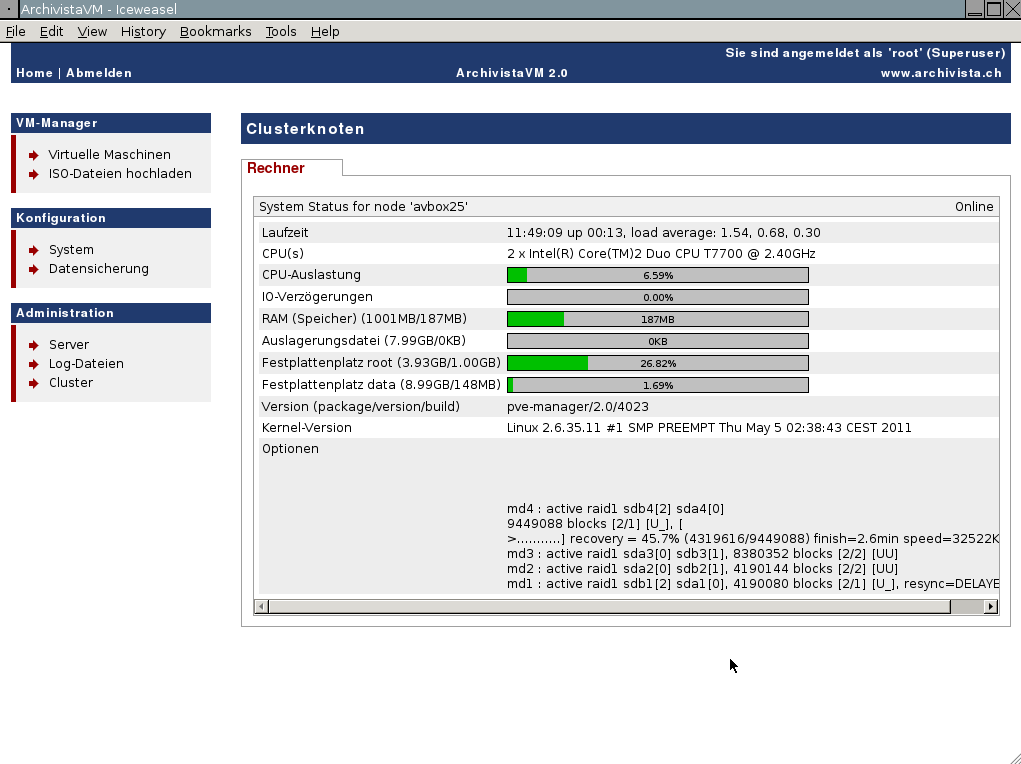Image resolution: width=1021 pixels, height=764 pixels.
Task: Open the Bookmarks menu
Action: click(215, 31)
